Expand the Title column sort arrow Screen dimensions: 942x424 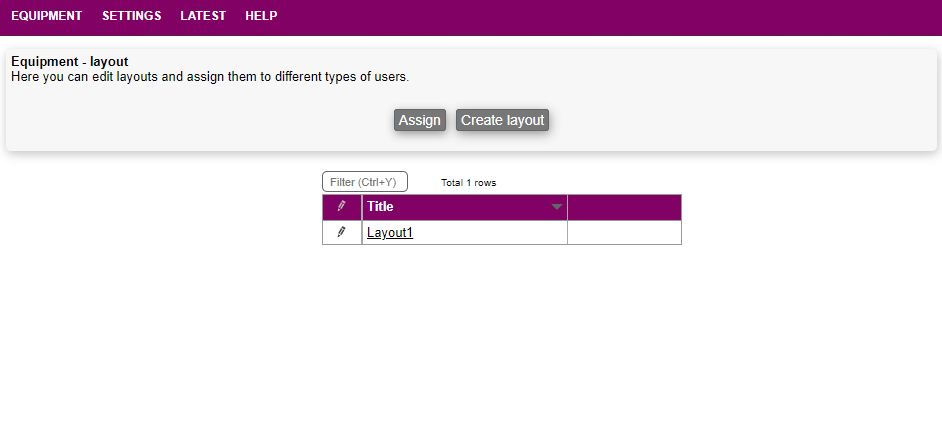(x=557, y=207)
